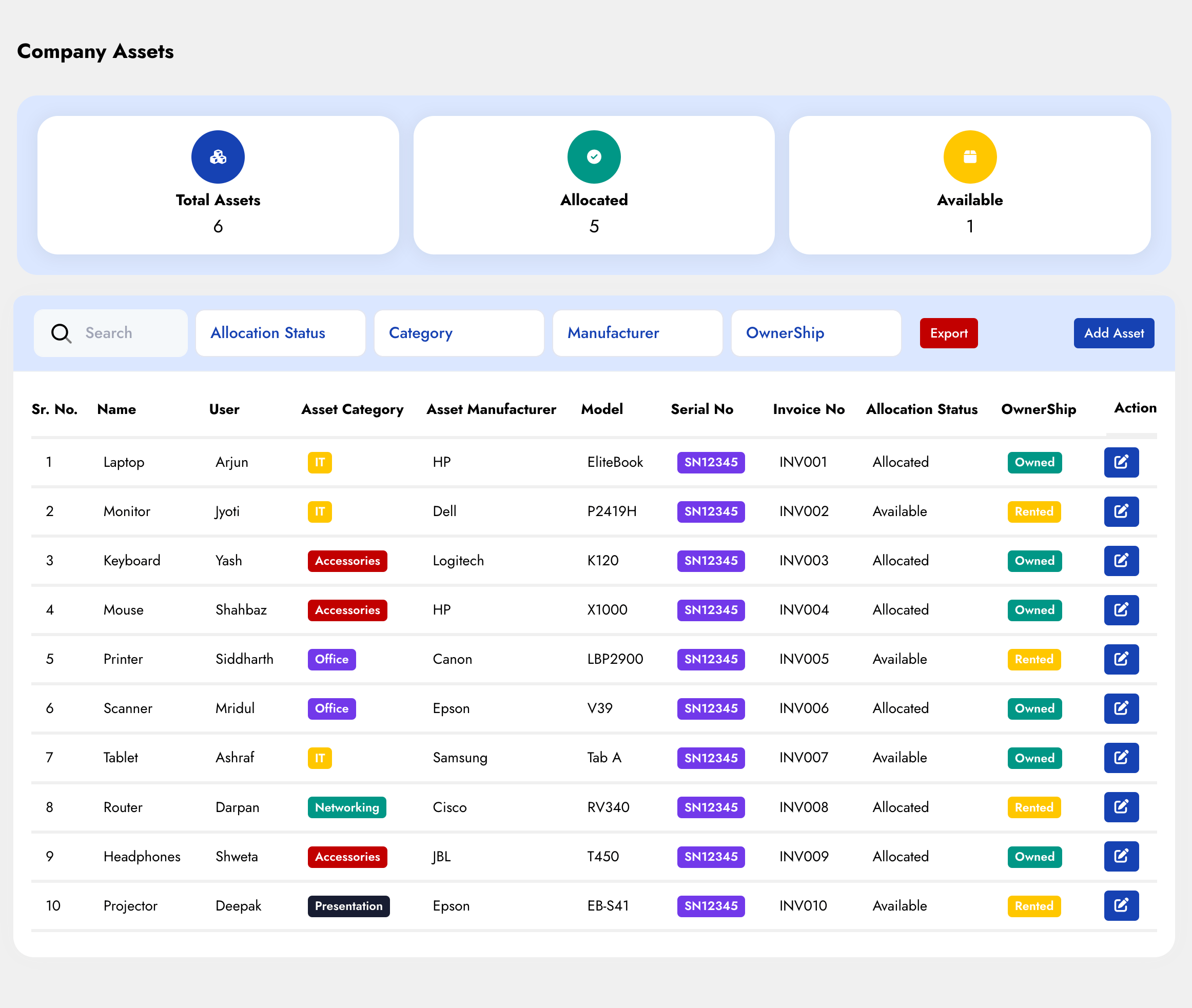This screenshot has width=1192, height=1008.
Task: Type in the Search input field
Action: (131, 333)
